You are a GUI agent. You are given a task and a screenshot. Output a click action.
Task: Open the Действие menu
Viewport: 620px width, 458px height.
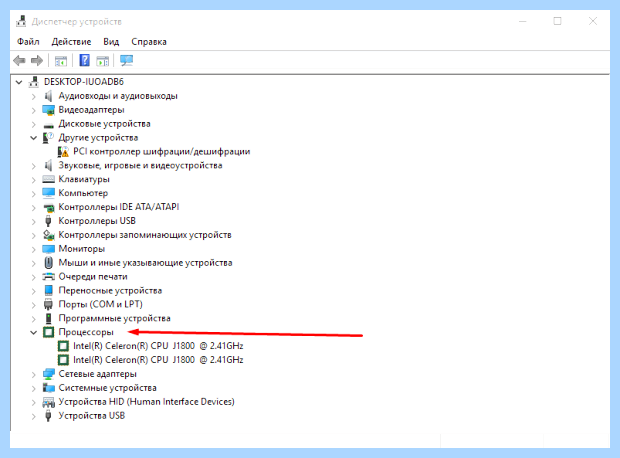(71, 42)
